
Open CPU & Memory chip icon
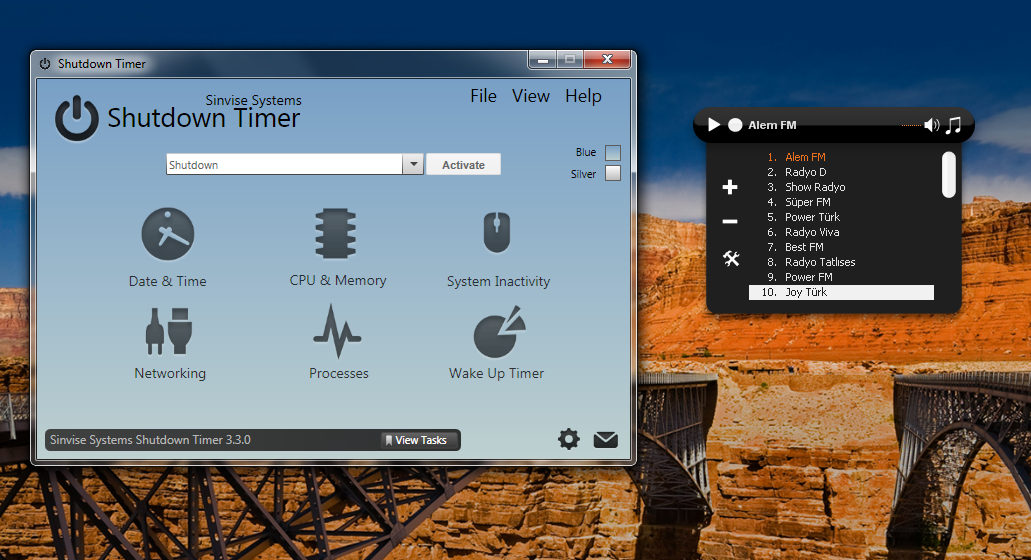pyautogui.click(x=337, y=234)
